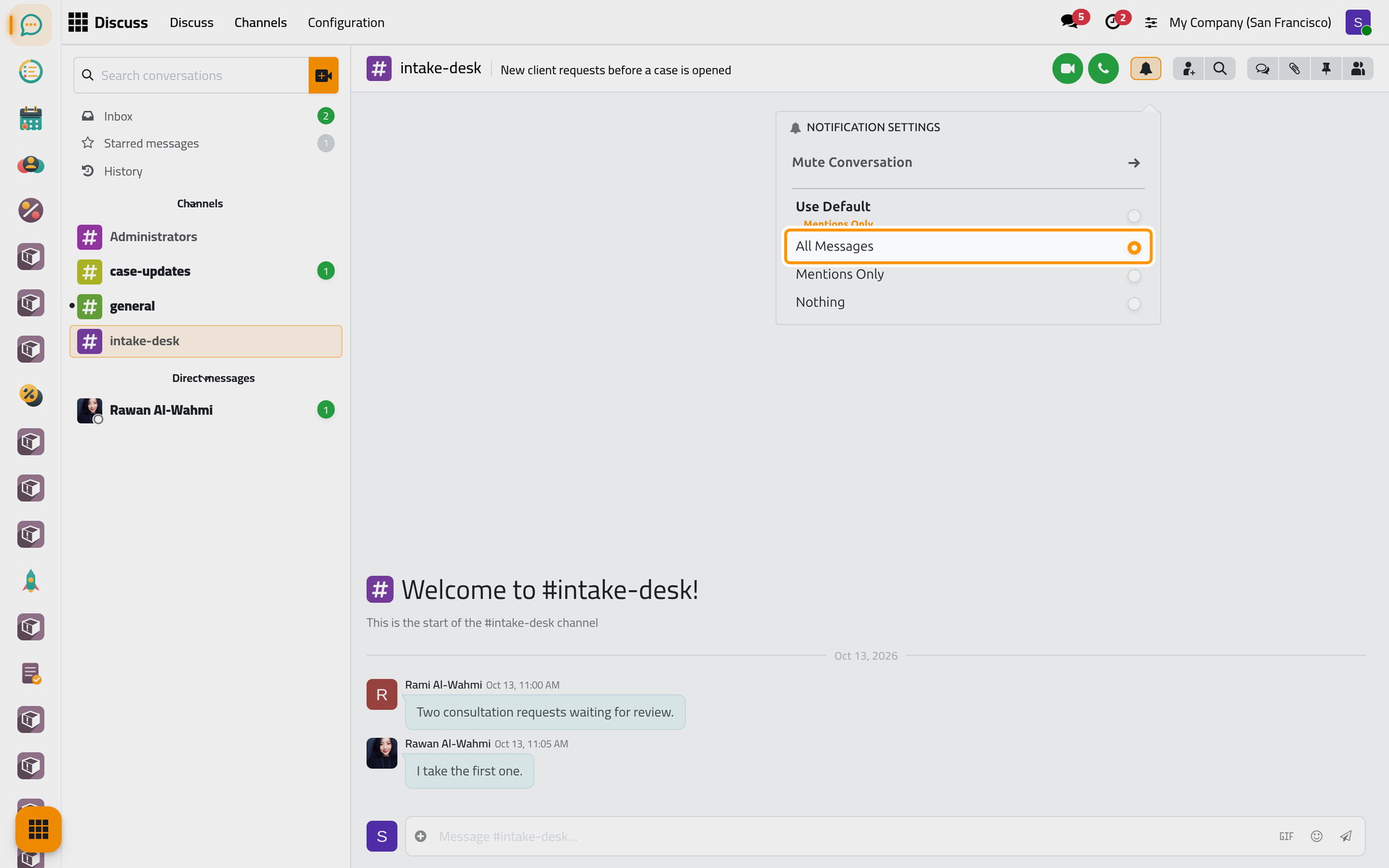The image size is (1389, 868).
Task: Select the Nothing radio option
Action: [1134, 304]
